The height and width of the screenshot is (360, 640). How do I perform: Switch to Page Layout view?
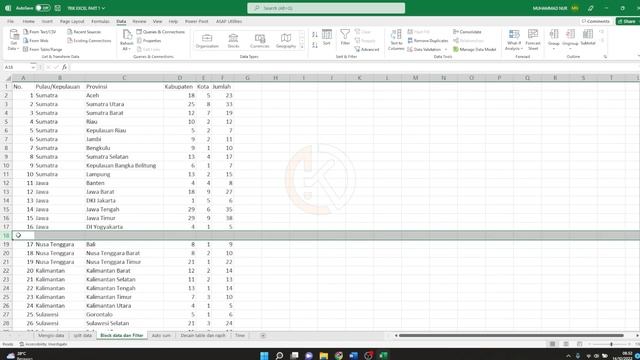tap(566, 344)
